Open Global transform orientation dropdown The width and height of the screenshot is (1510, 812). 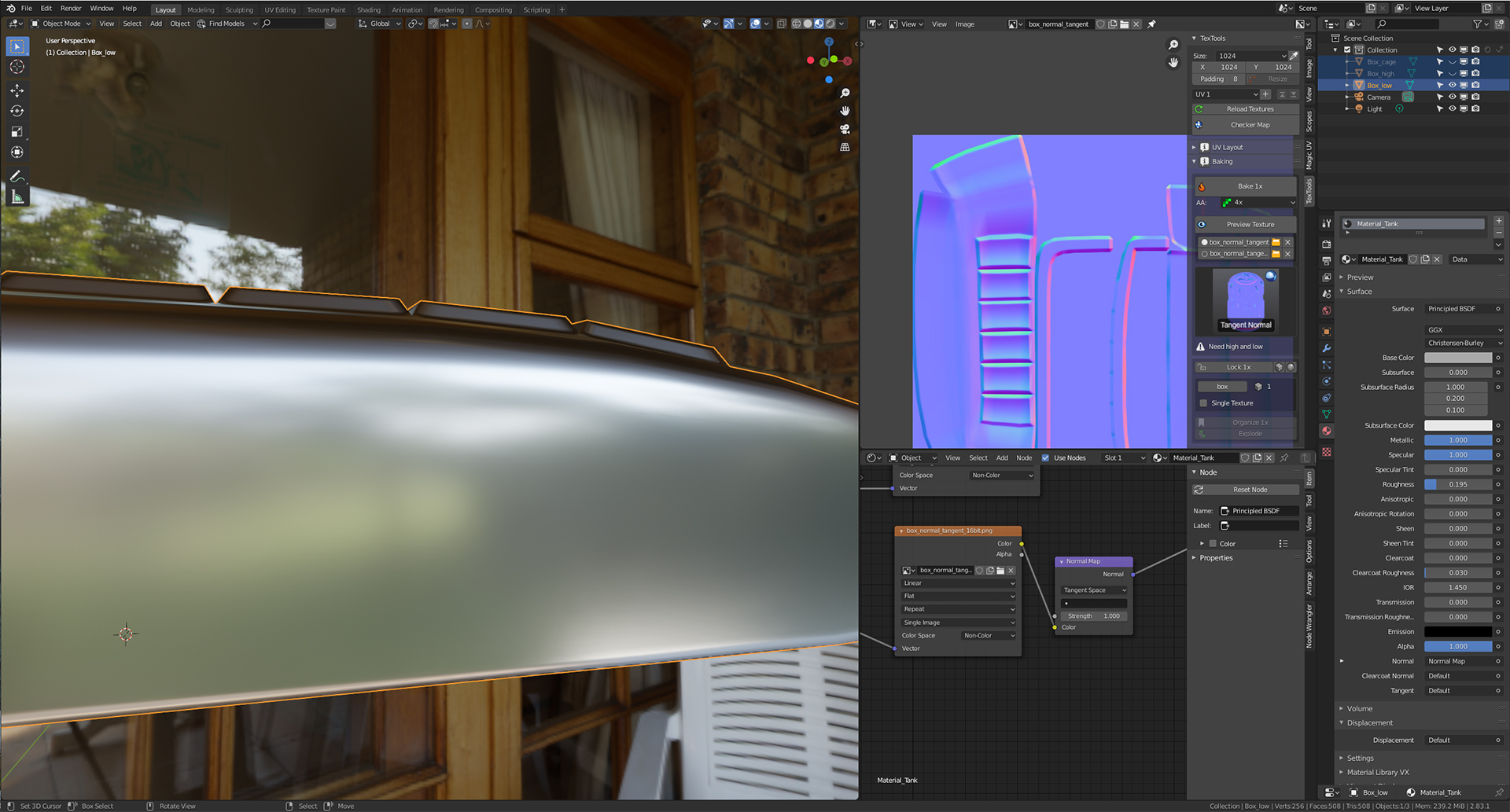[x=380, y=24]
